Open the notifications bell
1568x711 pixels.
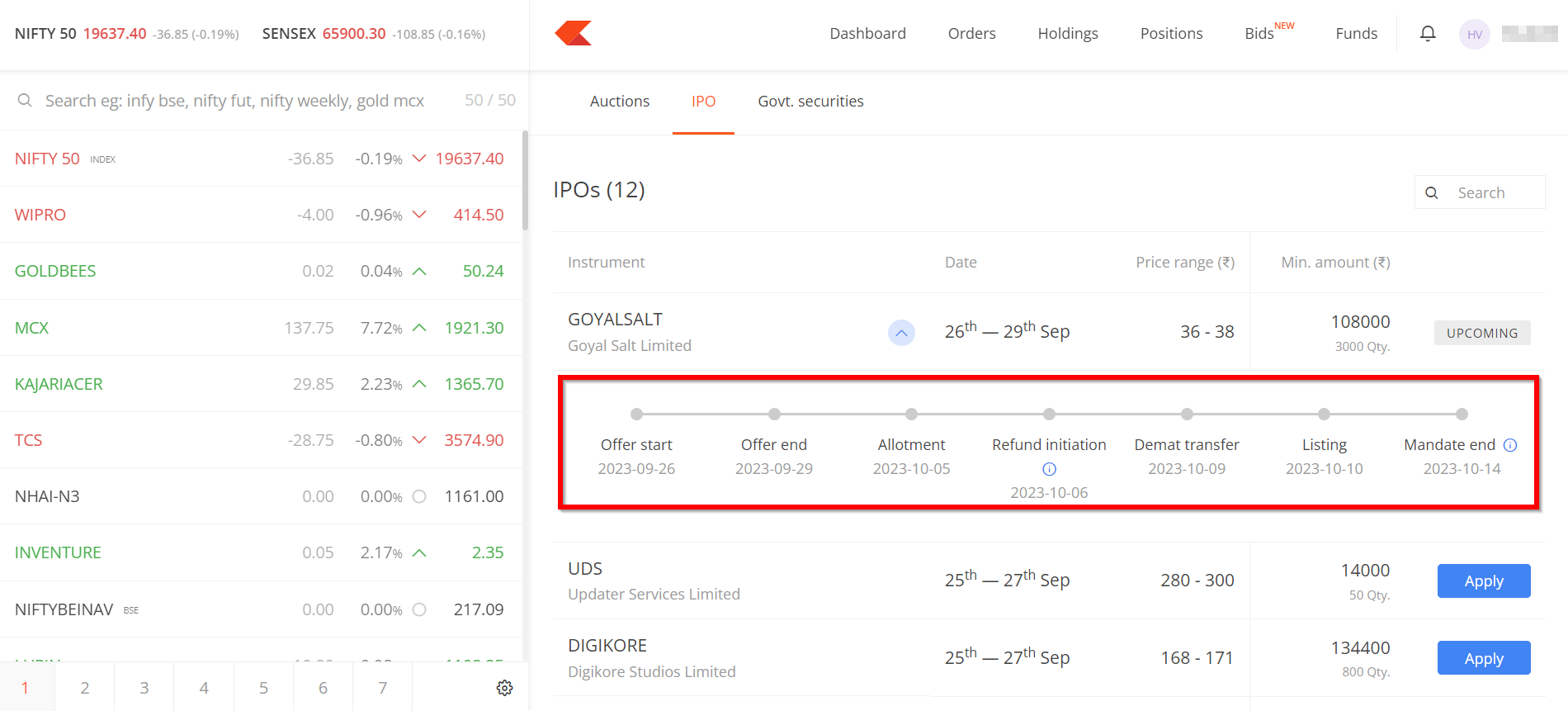click(x=1428, y=33)
